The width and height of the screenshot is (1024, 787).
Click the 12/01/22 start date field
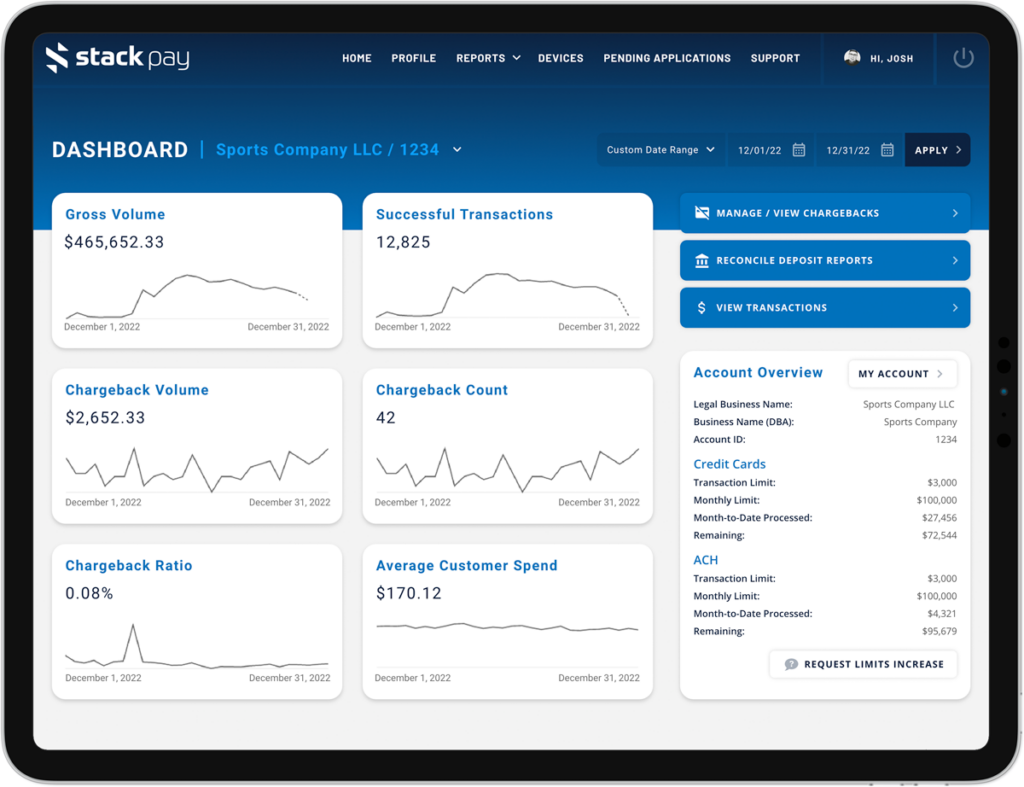pyautogui.click(x=760, y=150)
